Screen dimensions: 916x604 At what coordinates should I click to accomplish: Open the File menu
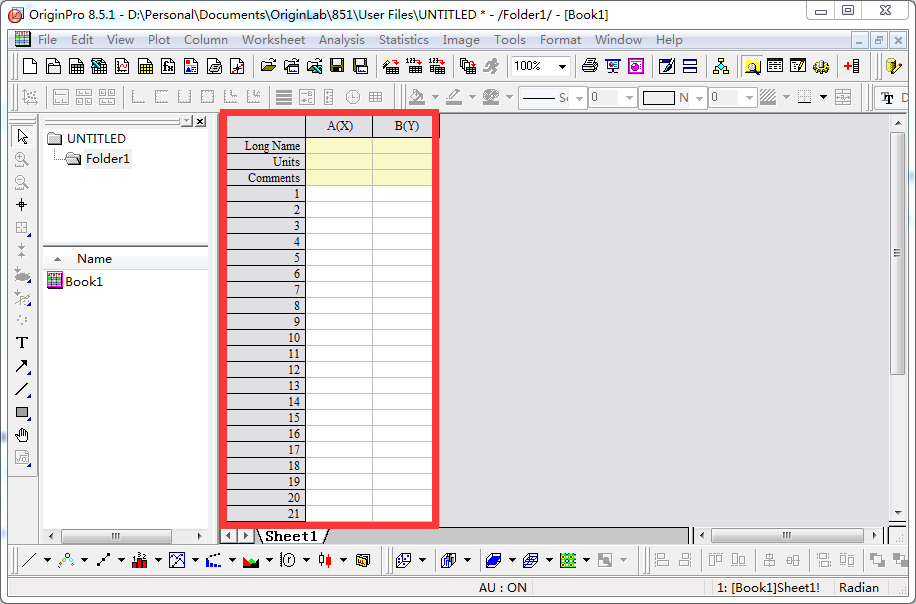[x=47, y=40]
